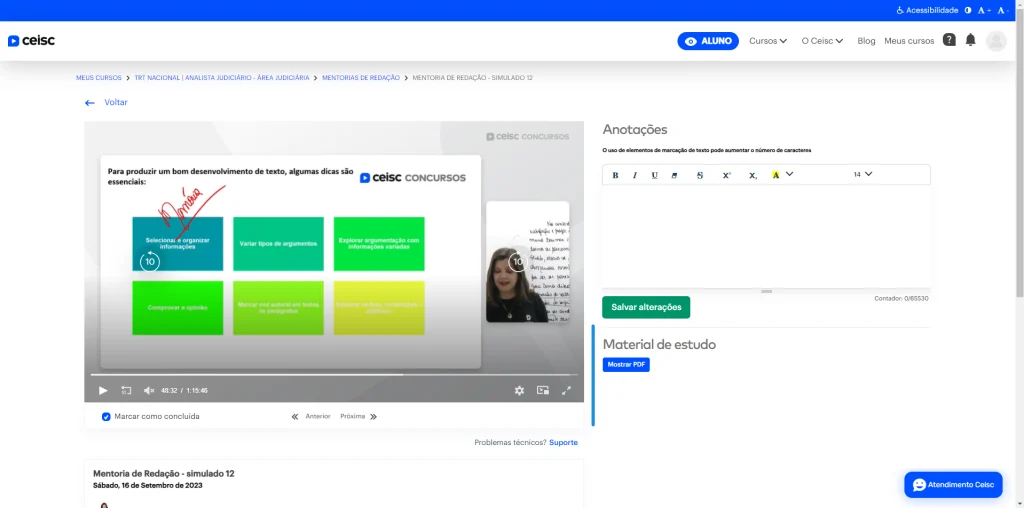Click the 'Anotações' heading

(x=635, y=129)
